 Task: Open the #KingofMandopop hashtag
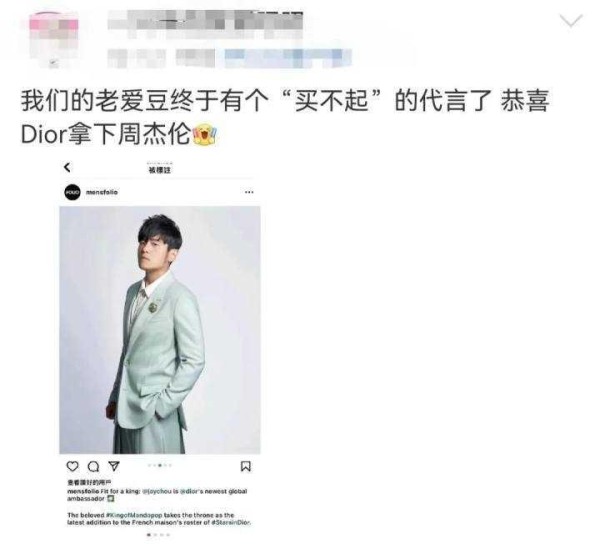[134, 515]
